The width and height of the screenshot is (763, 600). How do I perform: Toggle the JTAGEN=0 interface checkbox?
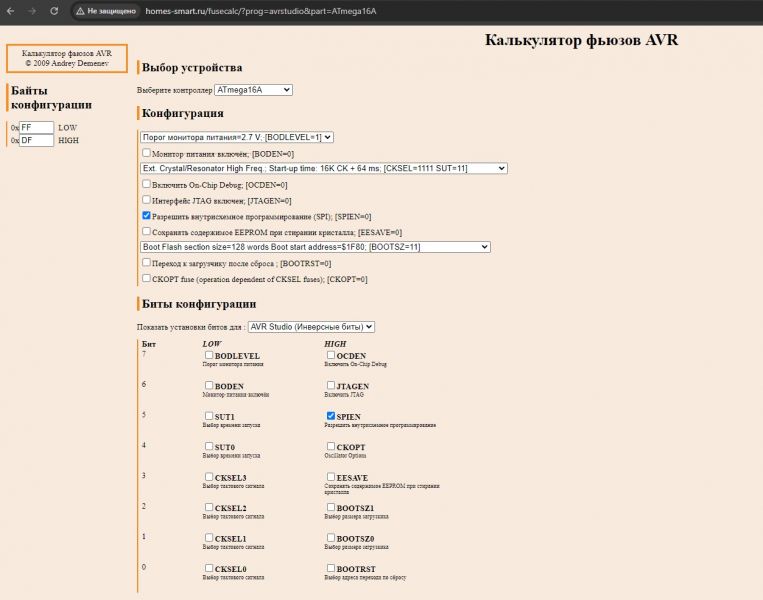tap(146, 200)
